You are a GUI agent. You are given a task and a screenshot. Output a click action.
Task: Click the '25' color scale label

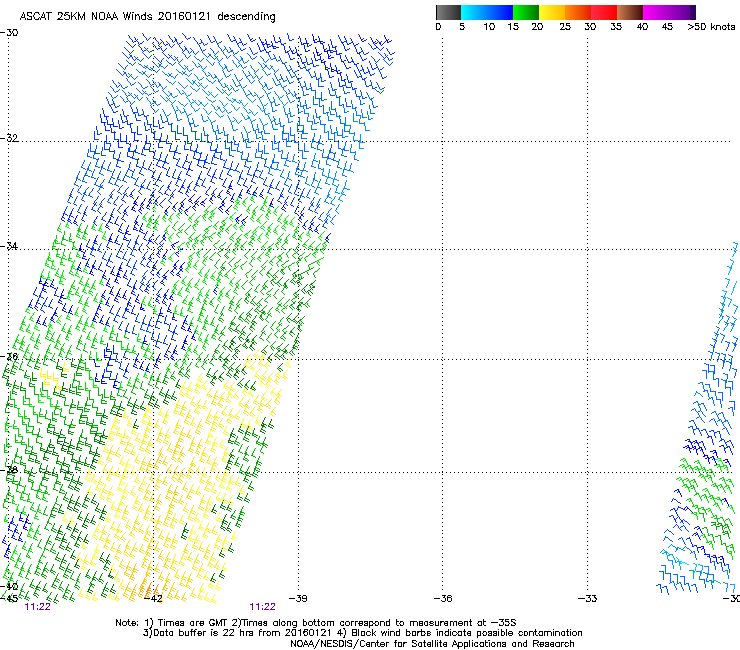pos(565,27)
